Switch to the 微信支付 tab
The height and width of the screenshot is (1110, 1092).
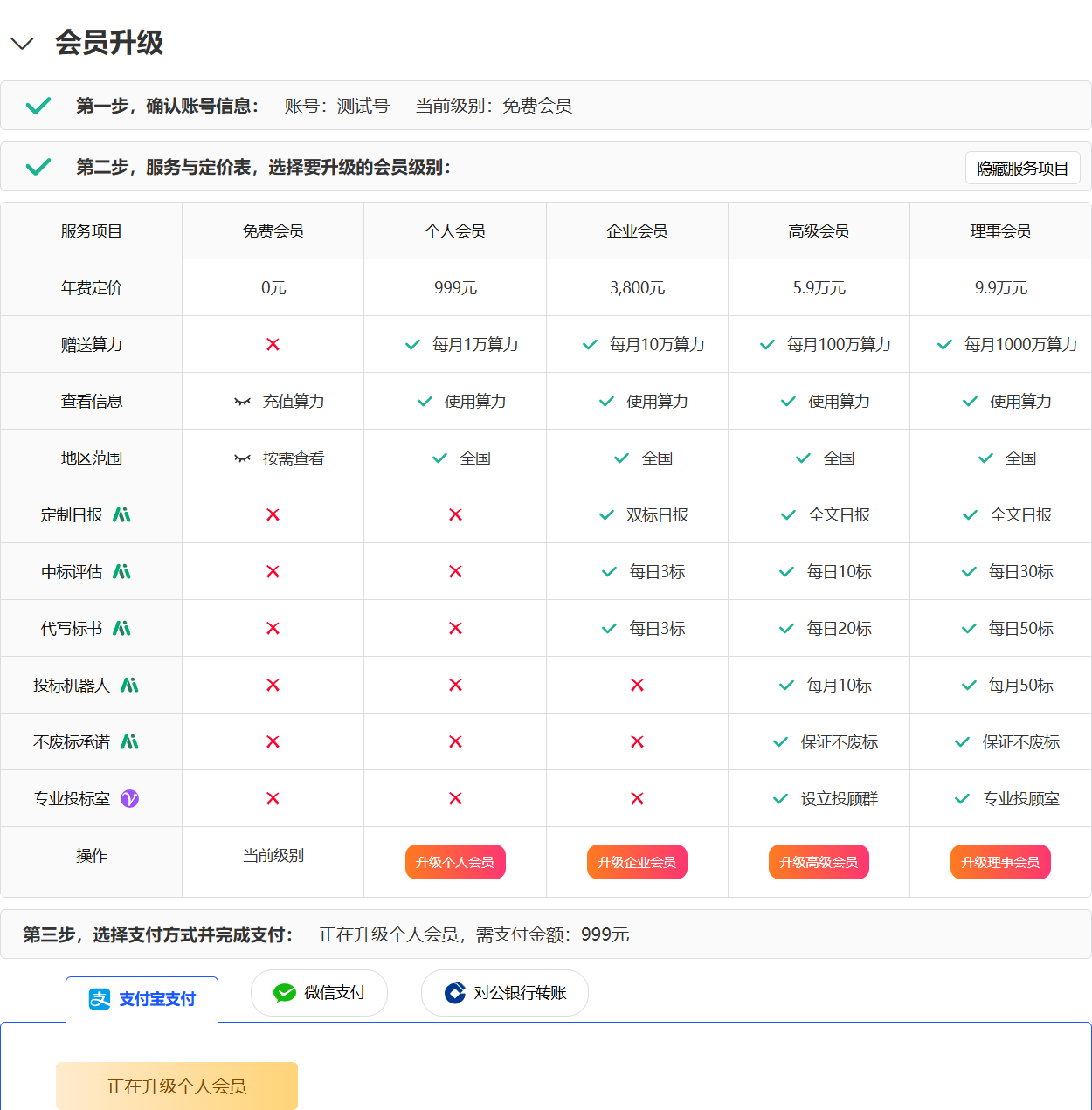click(x=320, y=993)
